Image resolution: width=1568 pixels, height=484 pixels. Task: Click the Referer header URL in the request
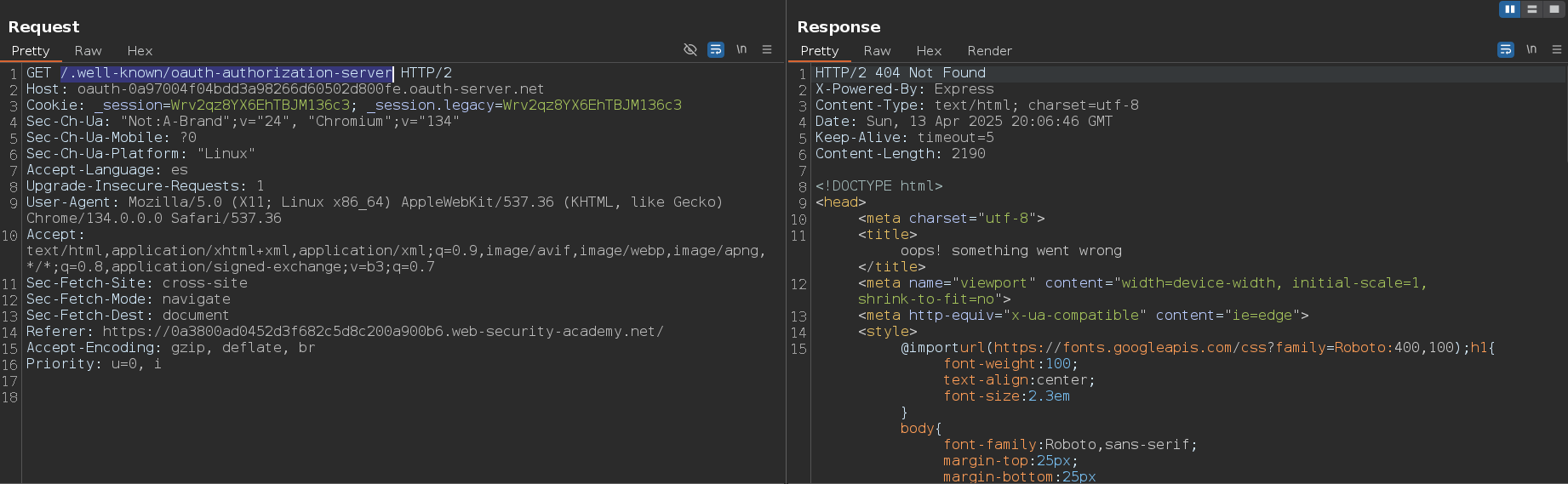click(x=382, y=332)
